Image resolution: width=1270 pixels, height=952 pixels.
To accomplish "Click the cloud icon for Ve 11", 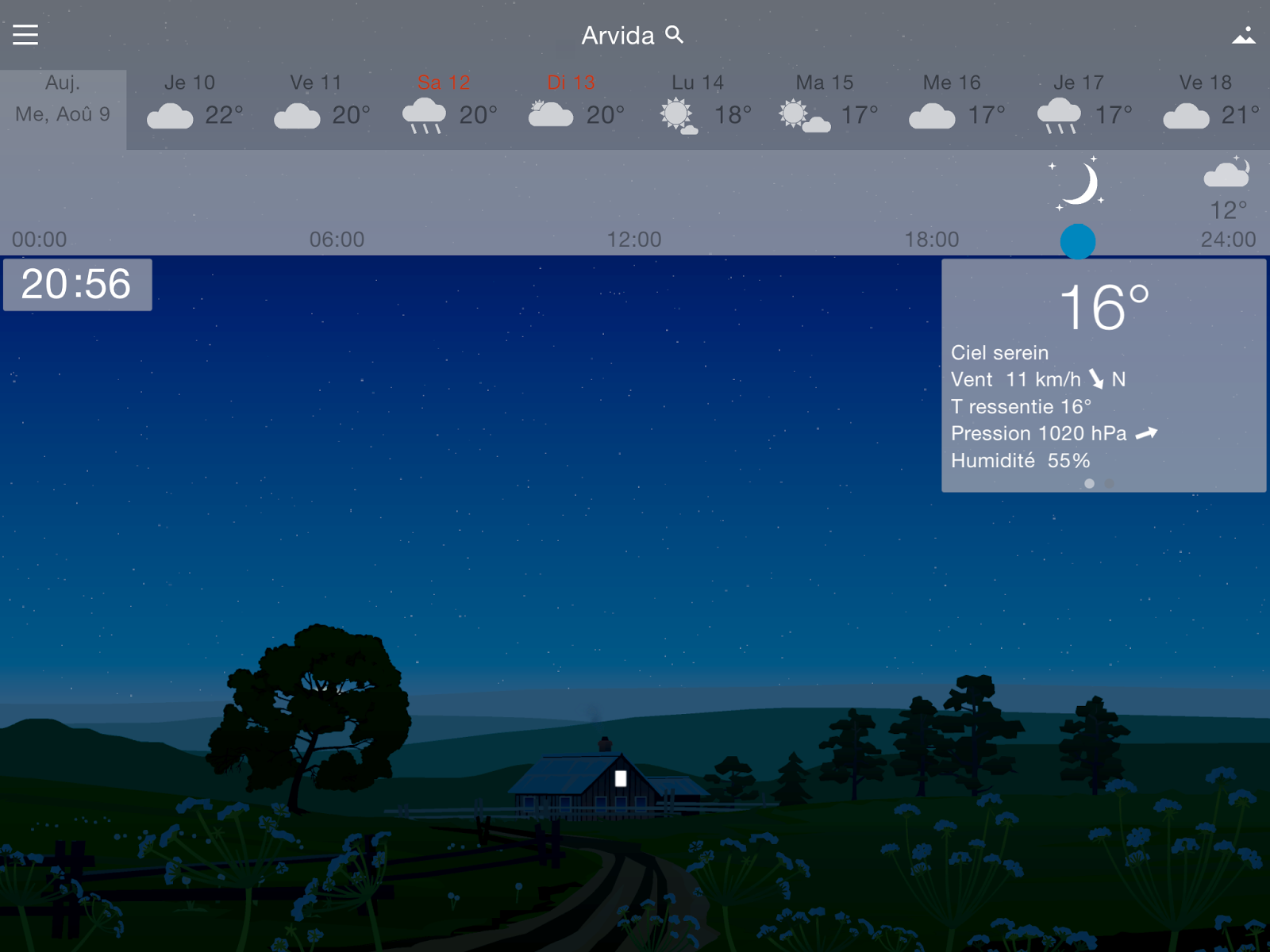I will coord(297,116).
